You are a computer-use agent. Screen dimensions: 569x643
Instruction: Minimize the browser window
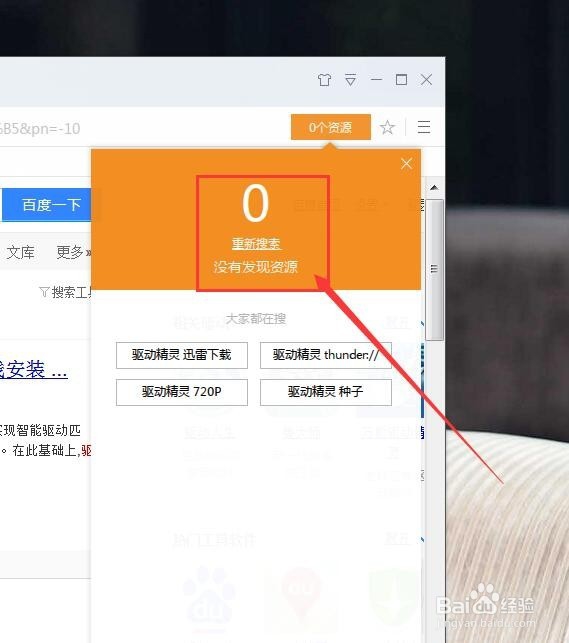click(376, 79)
